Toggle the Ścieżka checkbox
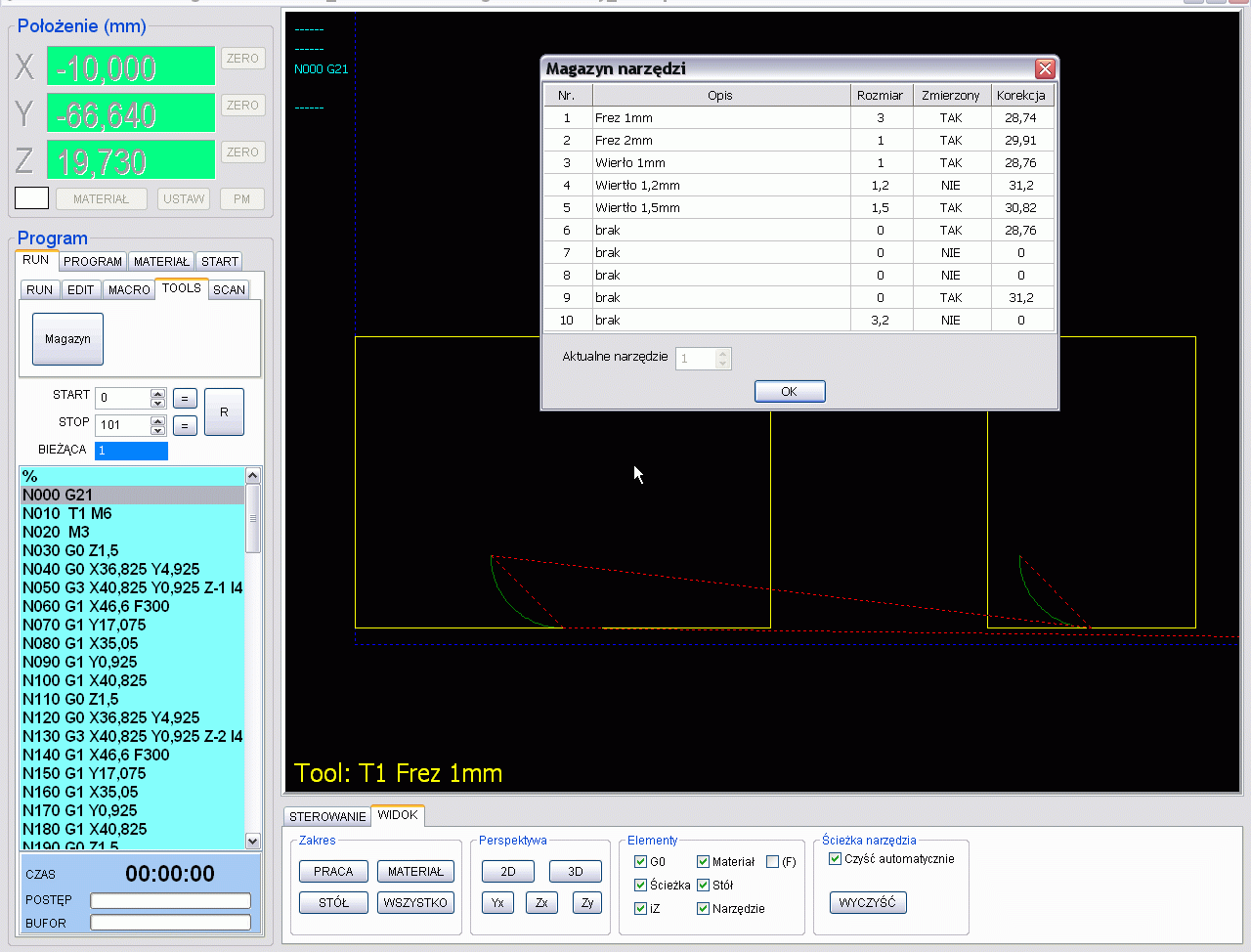 640,885
